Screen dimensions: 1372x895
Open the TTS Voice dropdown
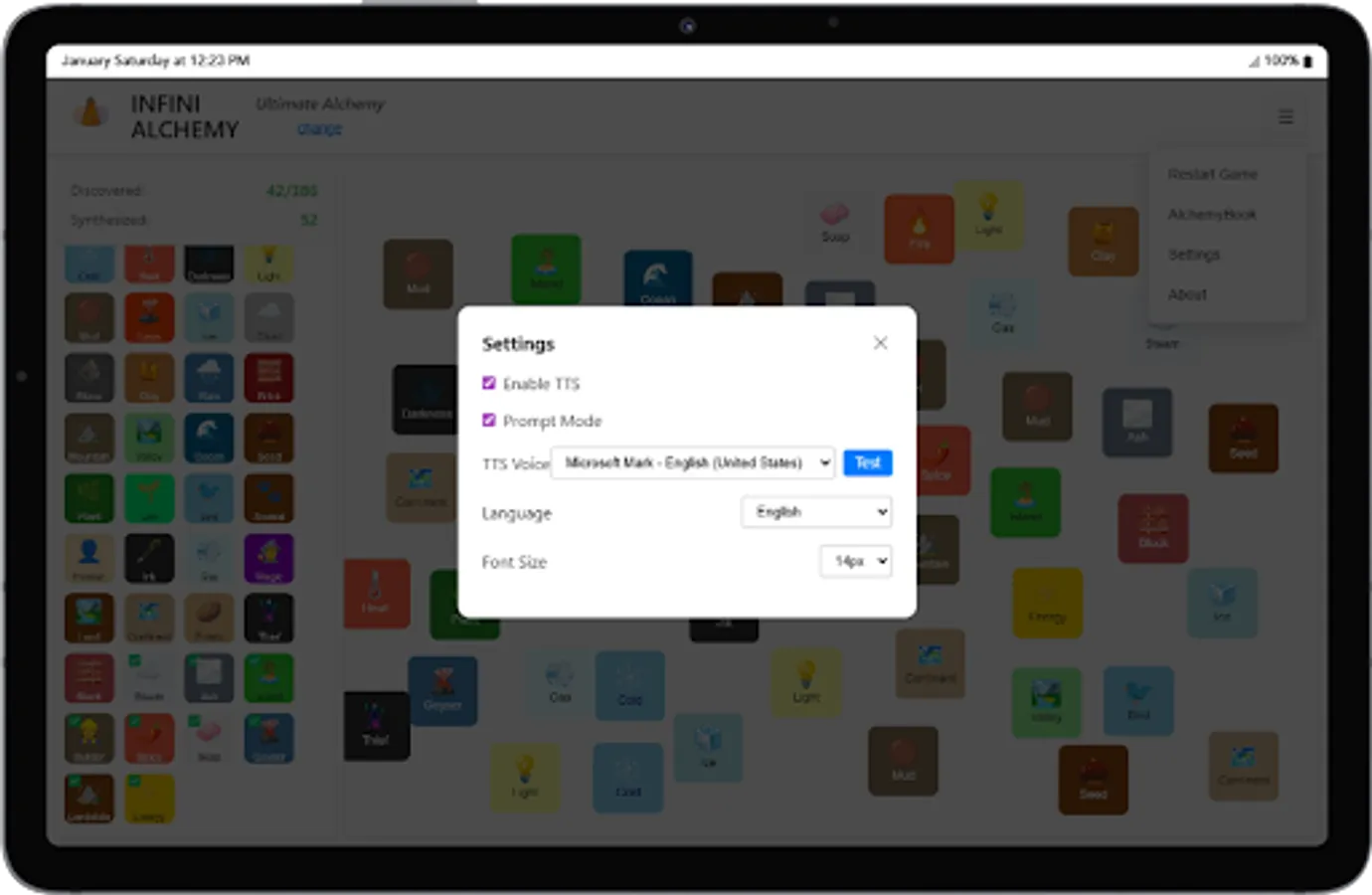[693, 462]
